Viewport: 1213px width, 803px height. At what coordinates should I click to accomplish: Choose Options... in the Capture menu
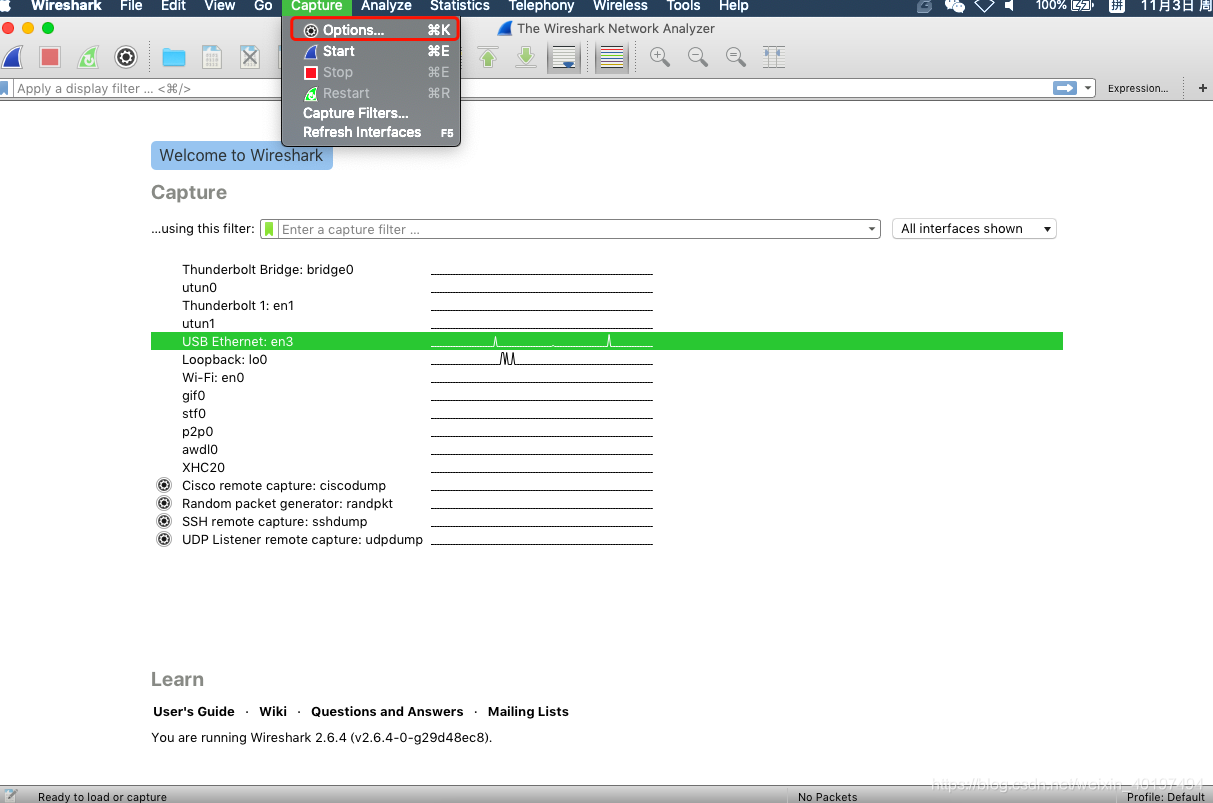point(375,30)
